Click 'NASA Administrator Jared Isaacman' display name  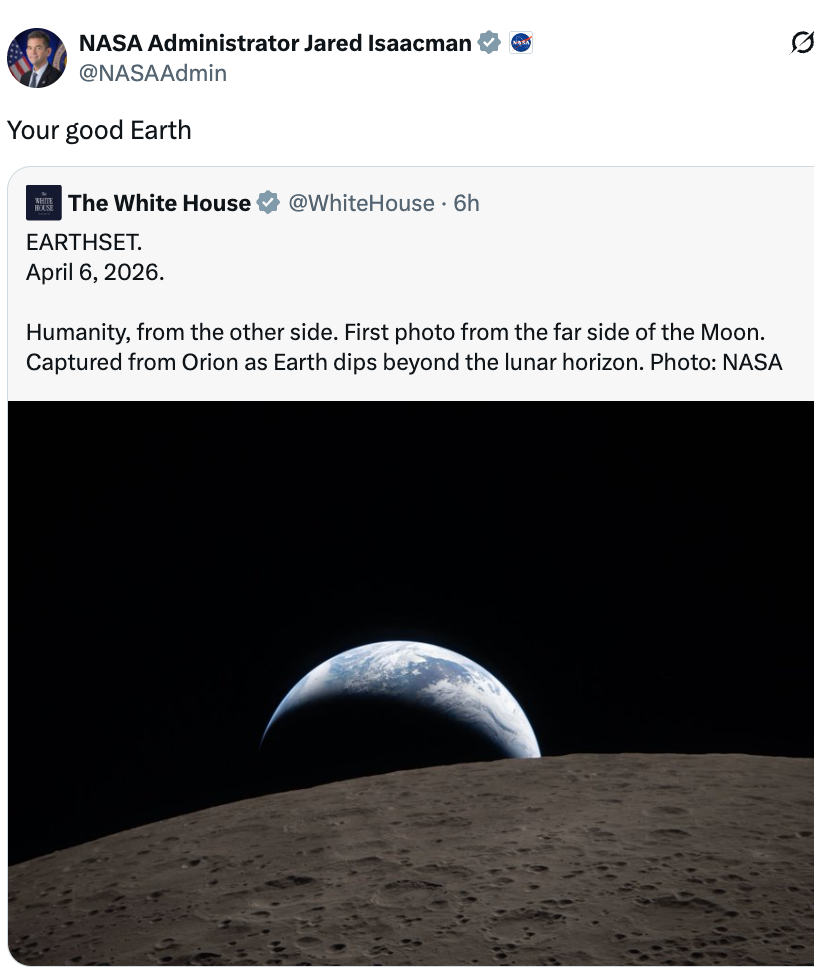tap(275, 42)
